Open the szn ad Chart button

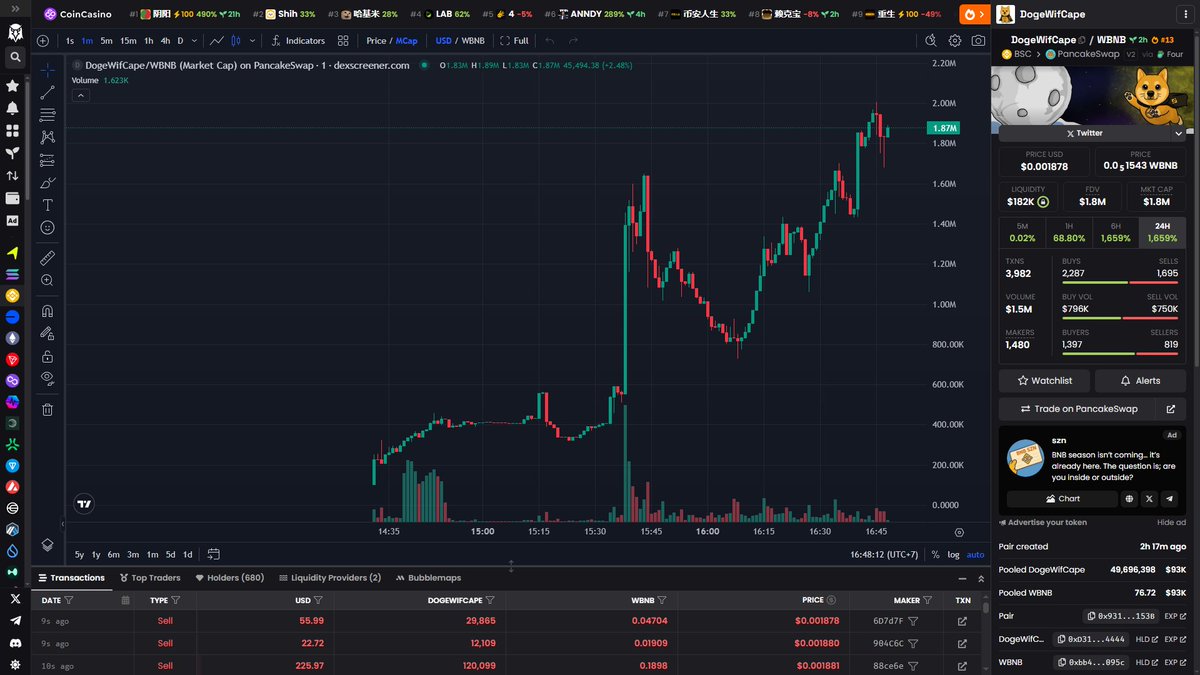point(1063,498)
